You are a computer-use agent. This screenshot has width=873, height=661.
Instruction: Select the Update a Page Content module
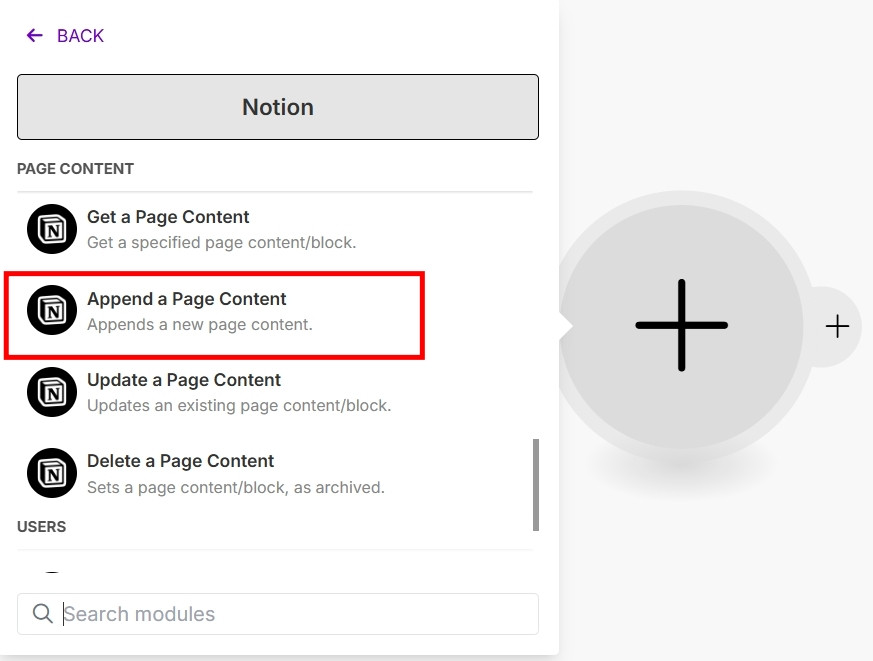point(275,392)
